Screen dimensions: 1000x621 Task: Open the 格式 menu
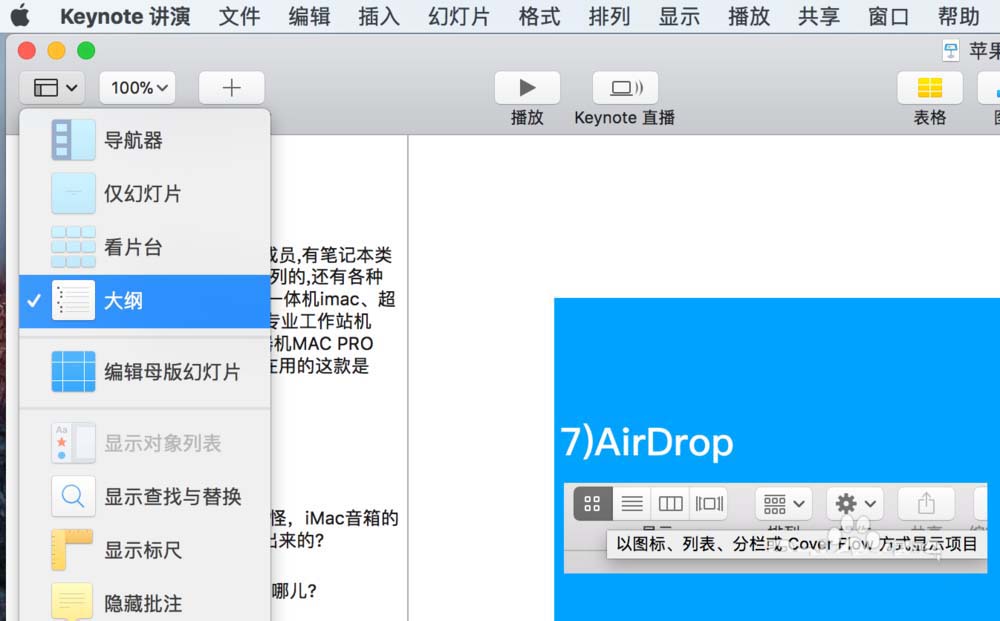click(x=540, y=16)
